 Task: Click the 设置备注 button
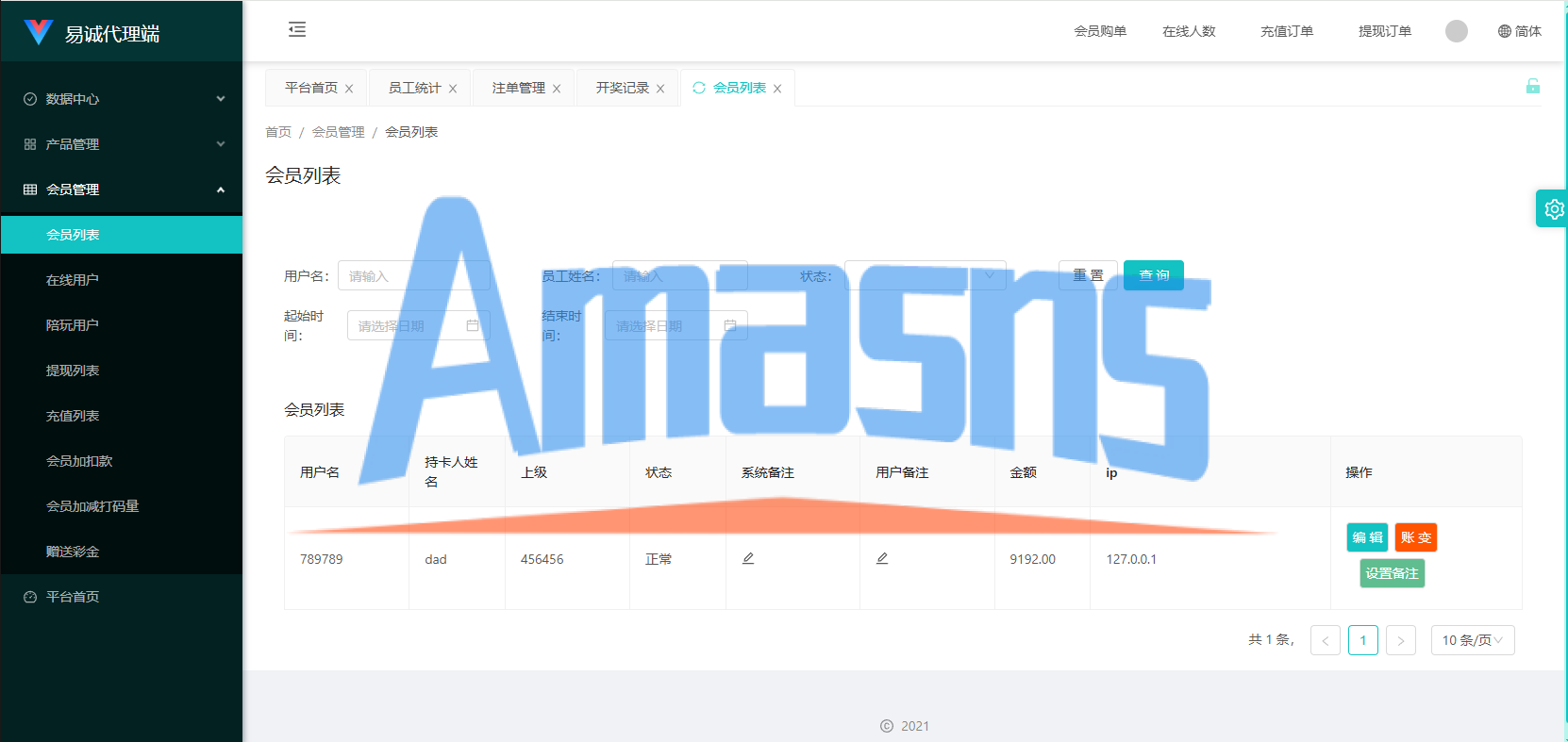tap(1393, 573)
